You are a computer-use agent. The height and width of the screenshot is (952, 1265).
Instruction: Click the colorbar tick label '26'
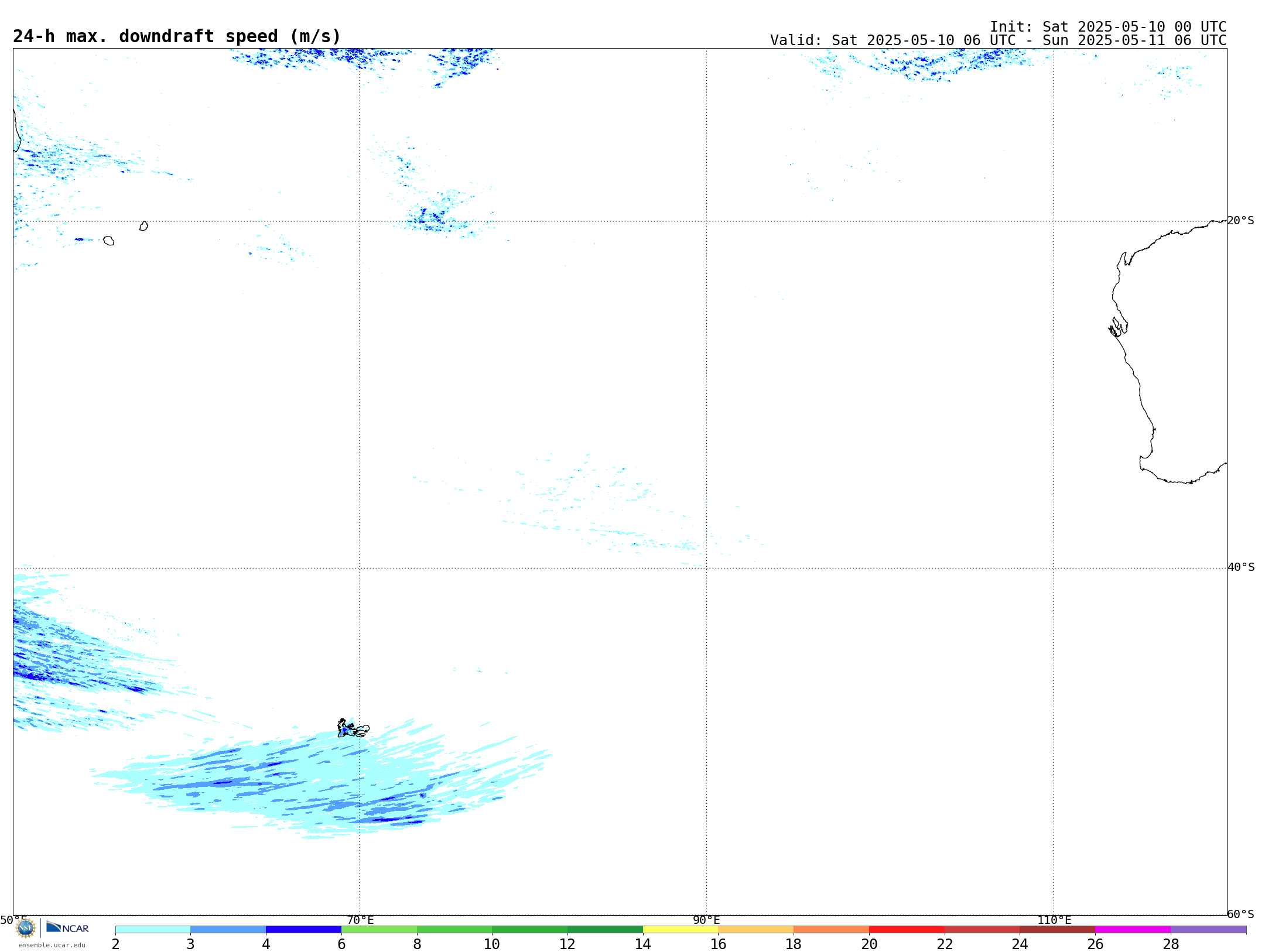pyautogui.click(x=1095, y=944)
